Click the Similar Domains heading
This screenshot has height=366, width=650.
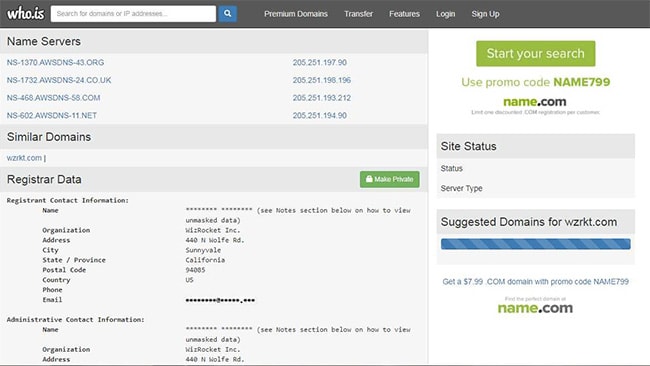[49, 137]
